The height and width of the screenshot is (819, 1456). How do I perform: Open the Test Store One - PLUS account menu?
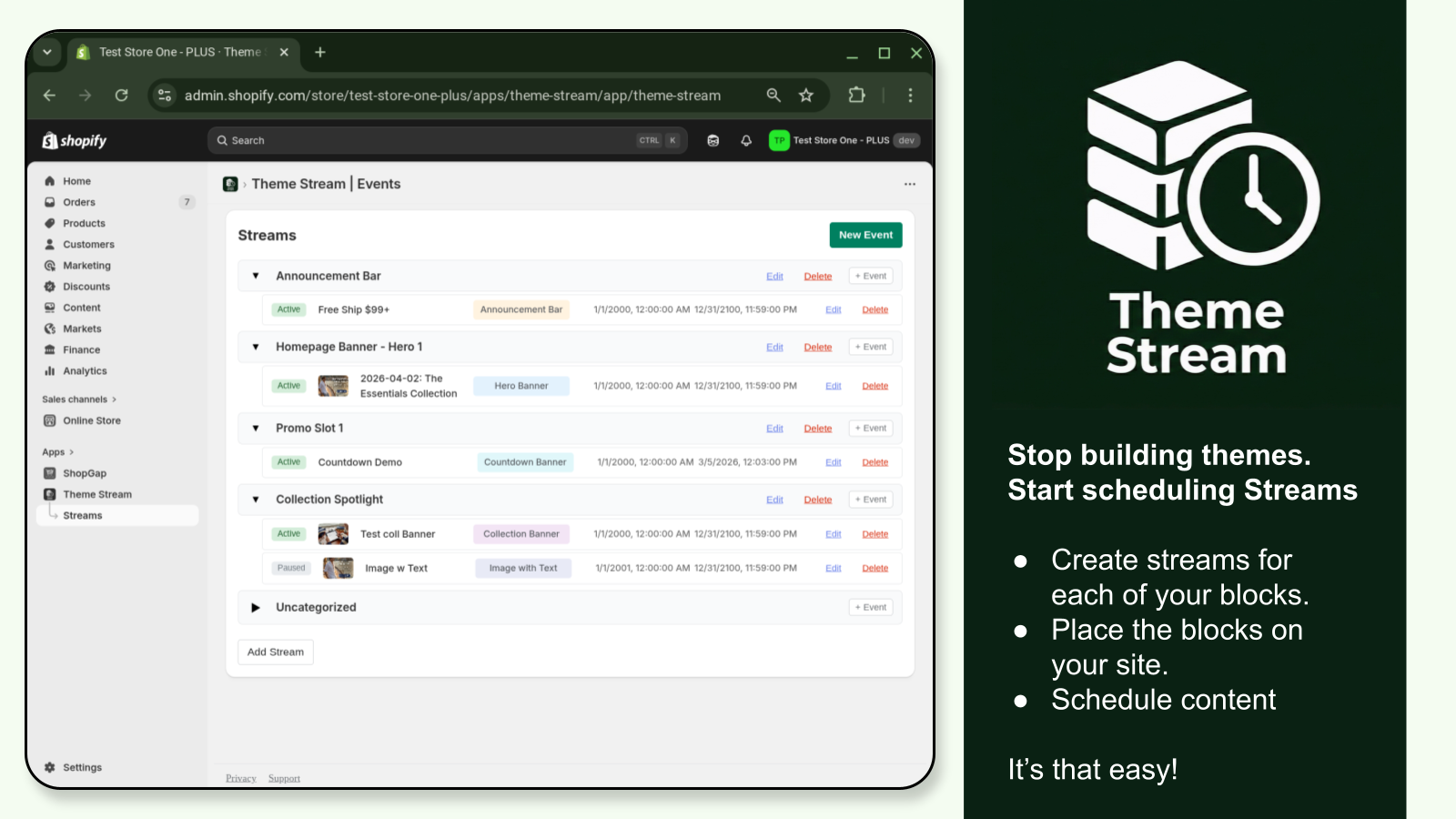coord(845,140)
